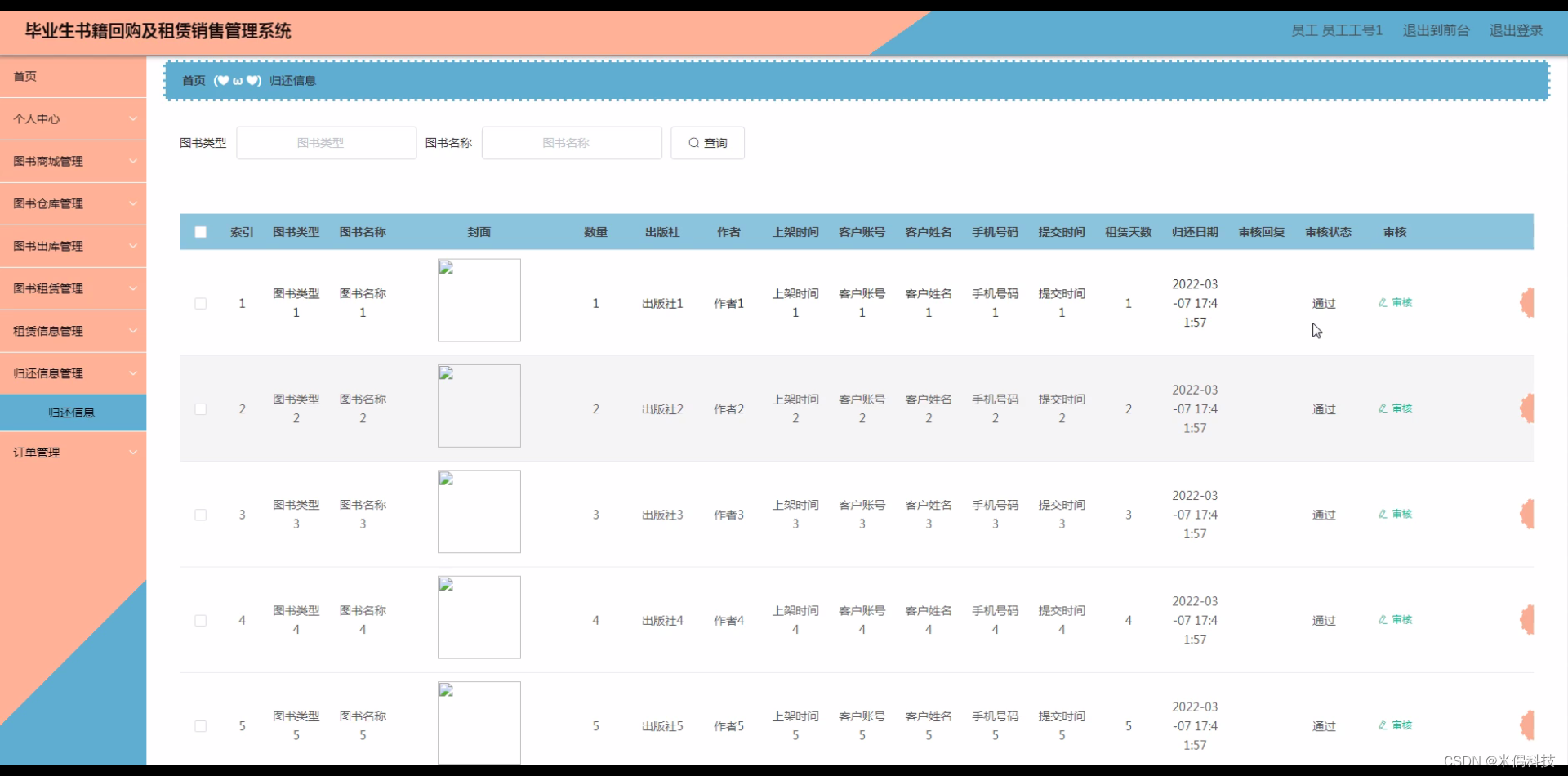Click the pencil icon beside row 3's 审核 link
The image size is (1568, 776).
[x=1383, y=514]
